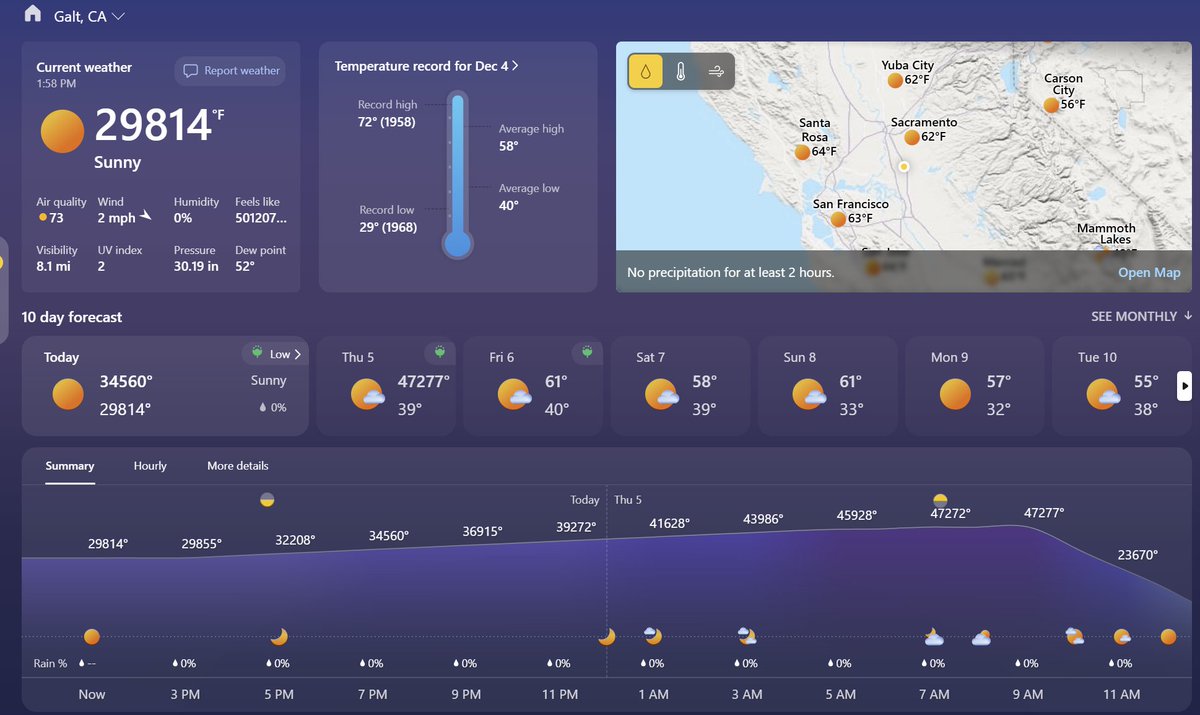Click the current weather sun icon
1200x715 pixels.
61,130
